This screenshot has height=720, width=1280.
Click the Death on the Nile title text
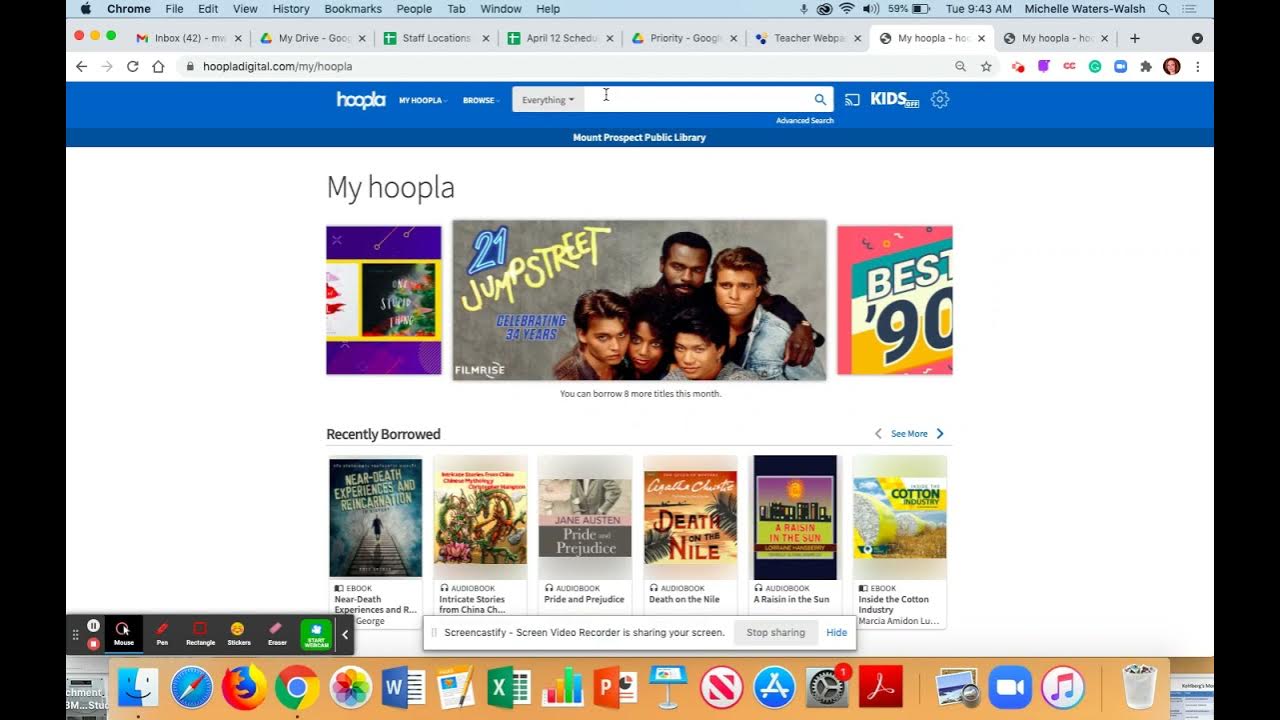tap(684, 600)
